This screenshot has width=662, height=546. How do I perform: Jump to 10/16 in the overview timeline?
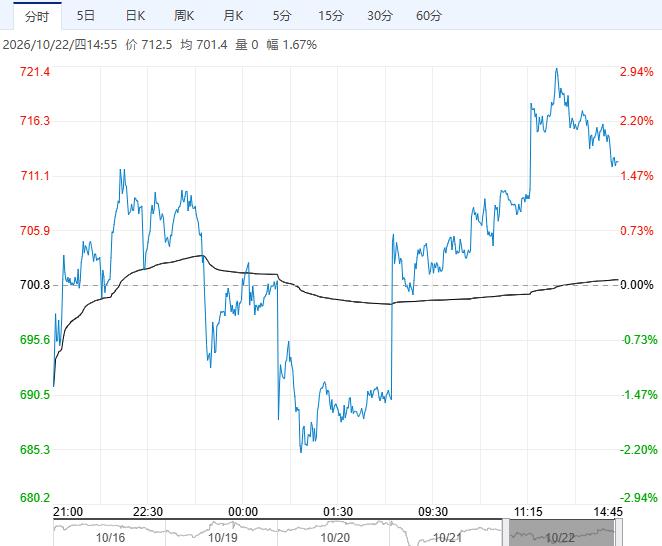[x=110, y=538]
